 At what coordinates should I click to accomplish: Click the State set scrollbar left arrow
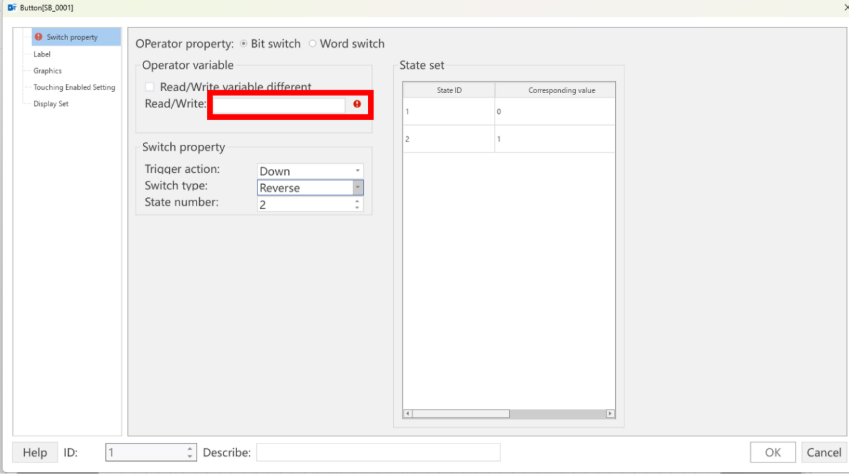point(408,413)
